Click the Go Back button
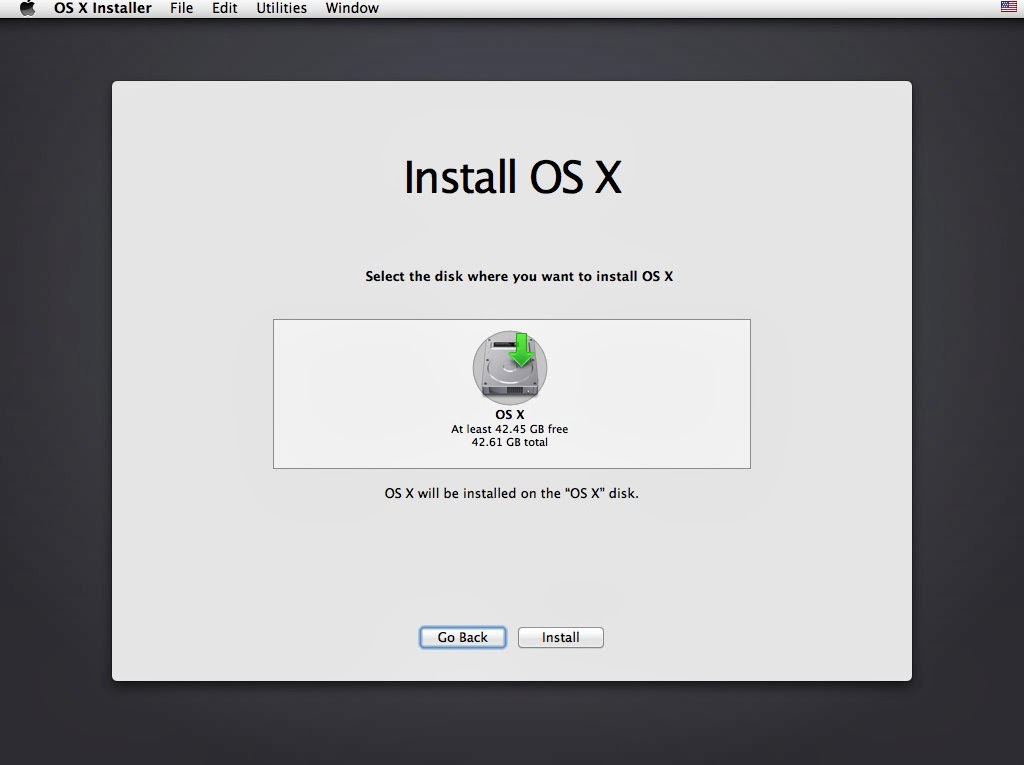 coord(462,637)
